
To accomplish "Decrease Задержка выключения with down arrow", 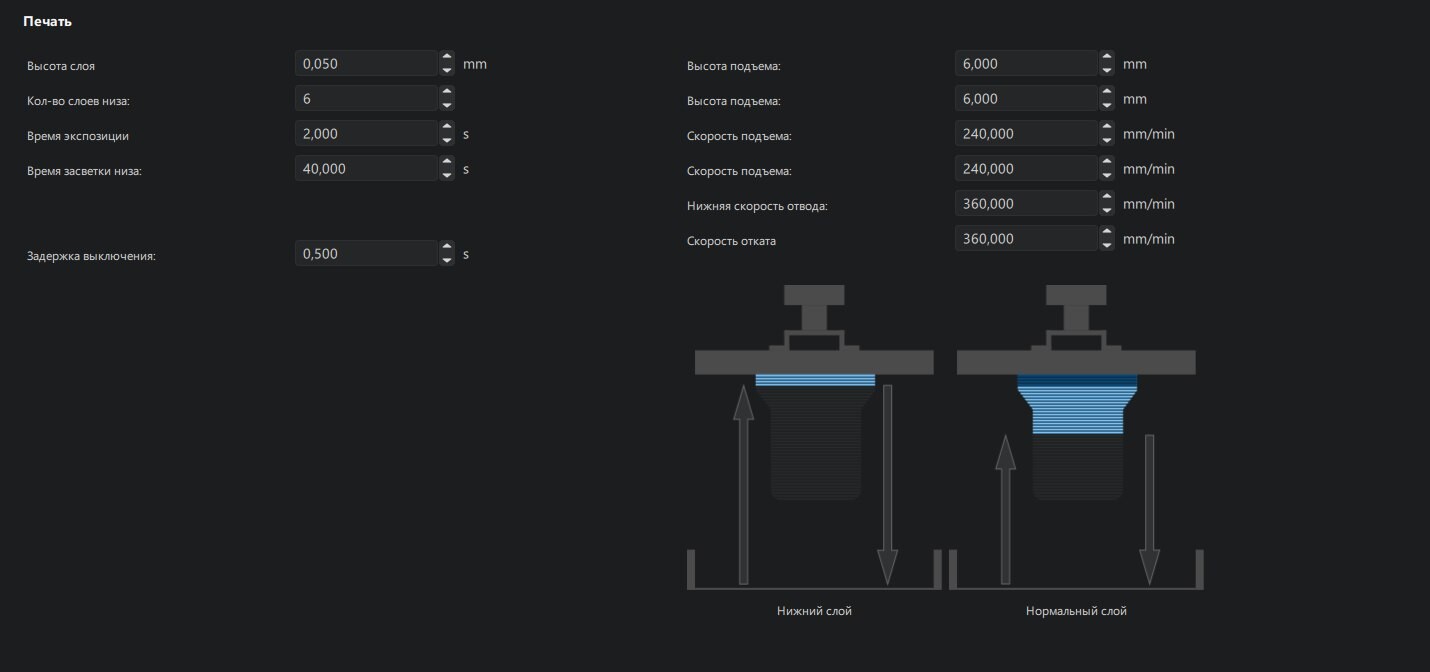I will (447, 260).
